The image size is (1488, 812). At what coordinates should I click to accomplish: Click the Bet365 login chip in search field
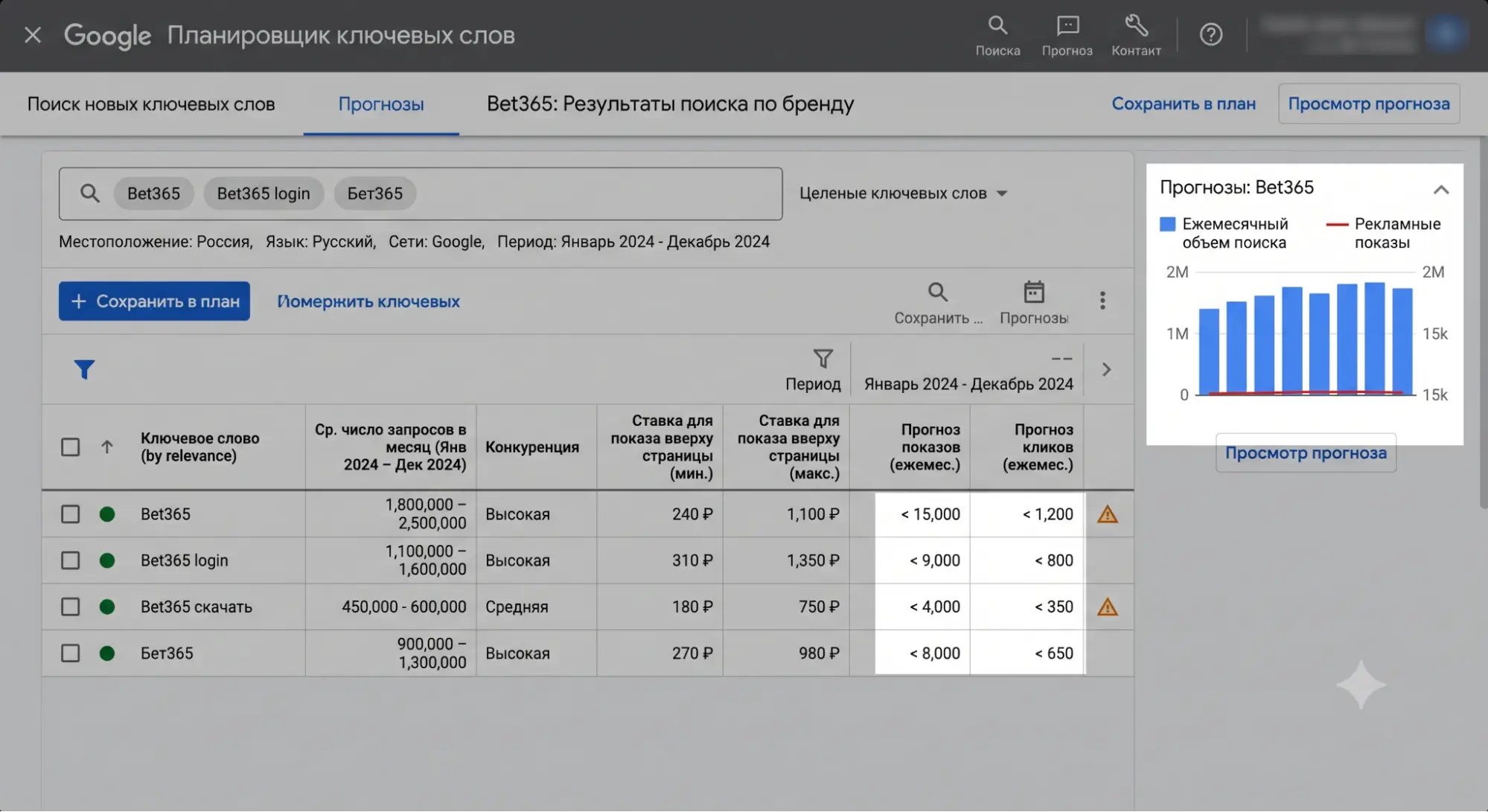point(264,194)
